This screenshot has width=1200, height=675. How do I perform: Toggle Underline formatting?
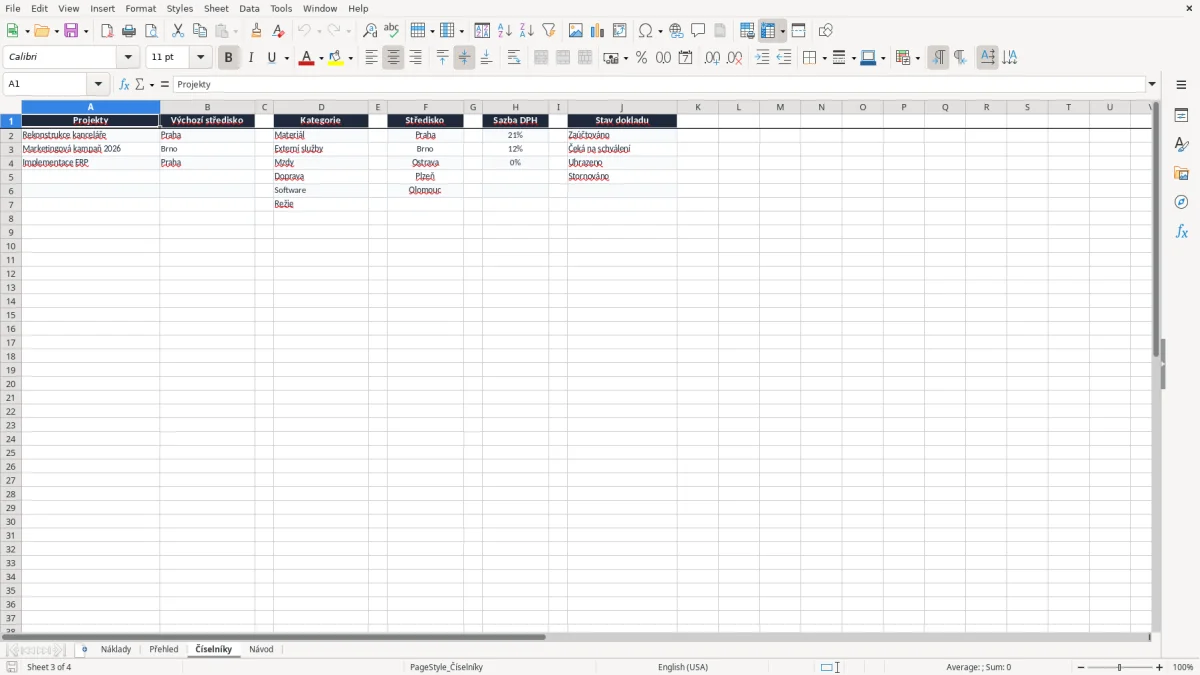272,58
